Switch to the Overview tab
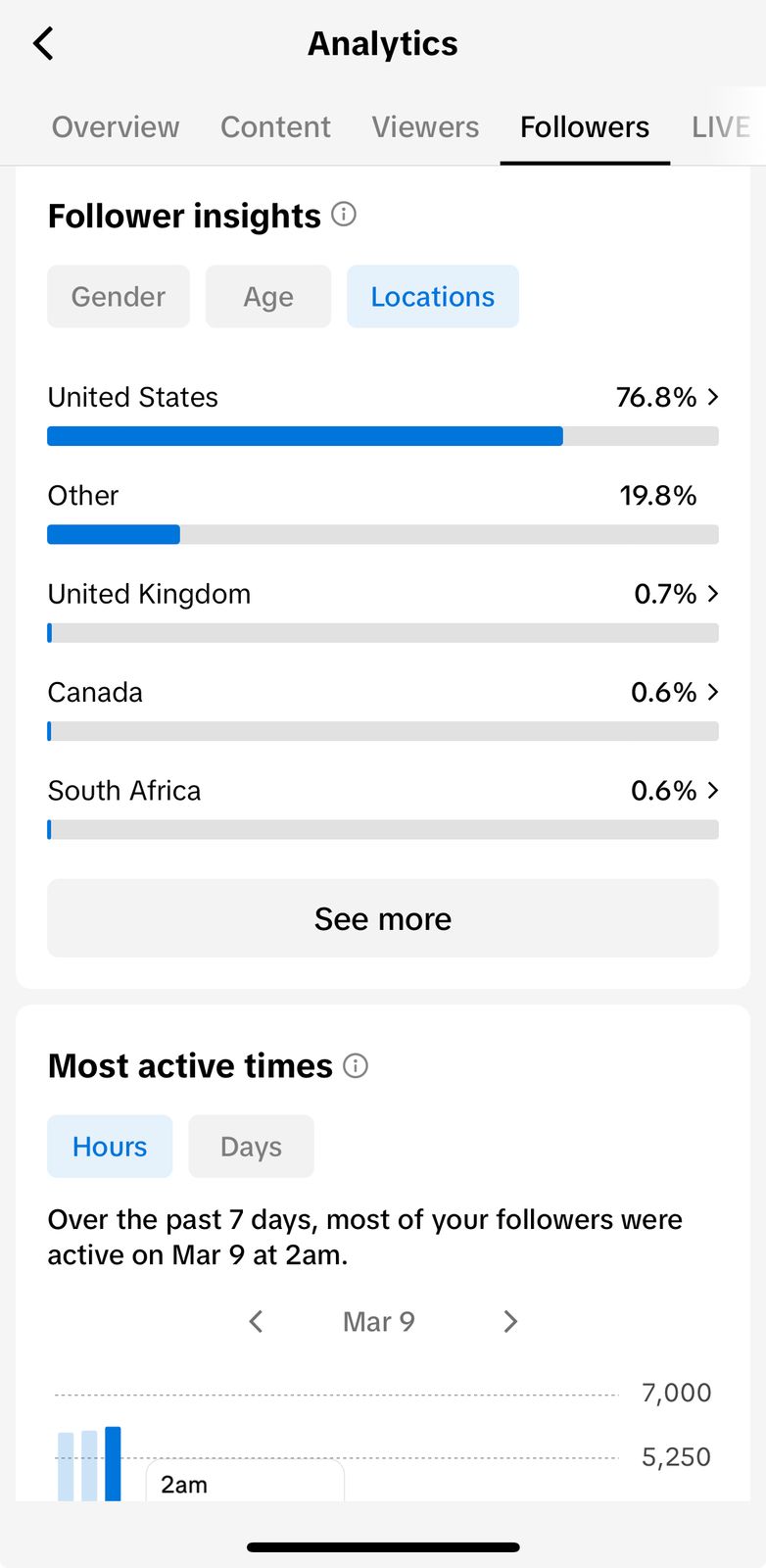766x1568 pixels. [x=116, y=127]
